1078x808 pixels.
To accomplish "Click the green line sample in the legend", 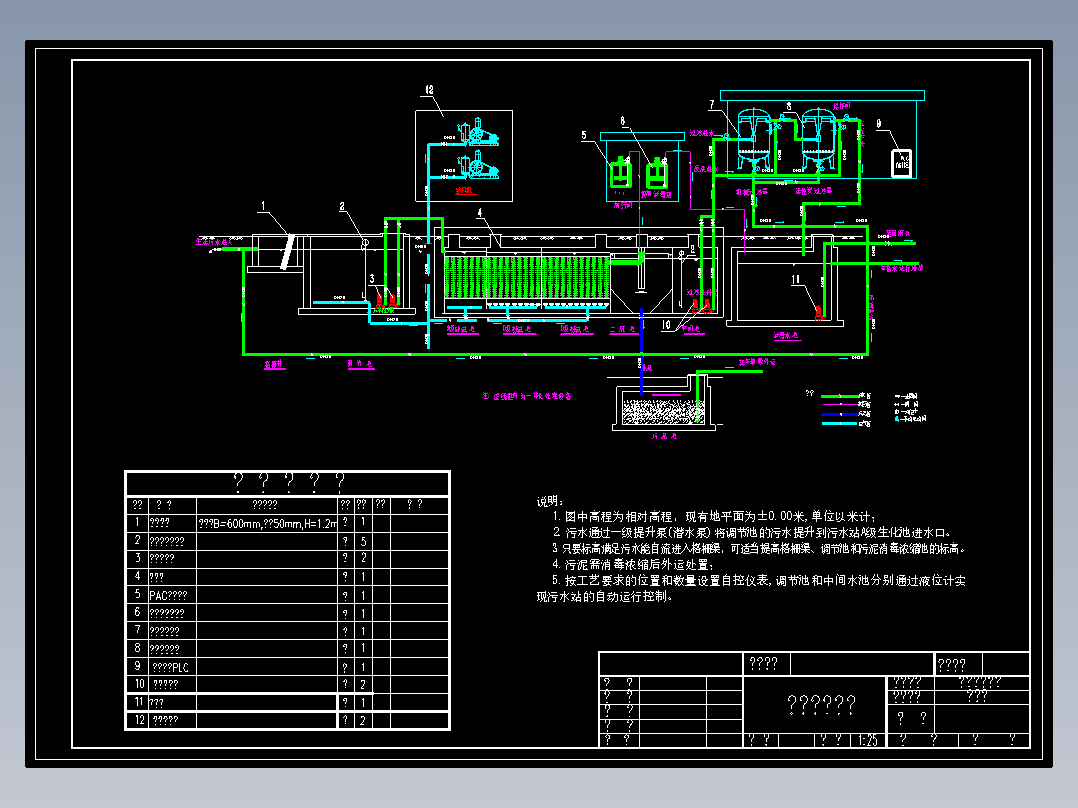I will [x=840, y=396].
